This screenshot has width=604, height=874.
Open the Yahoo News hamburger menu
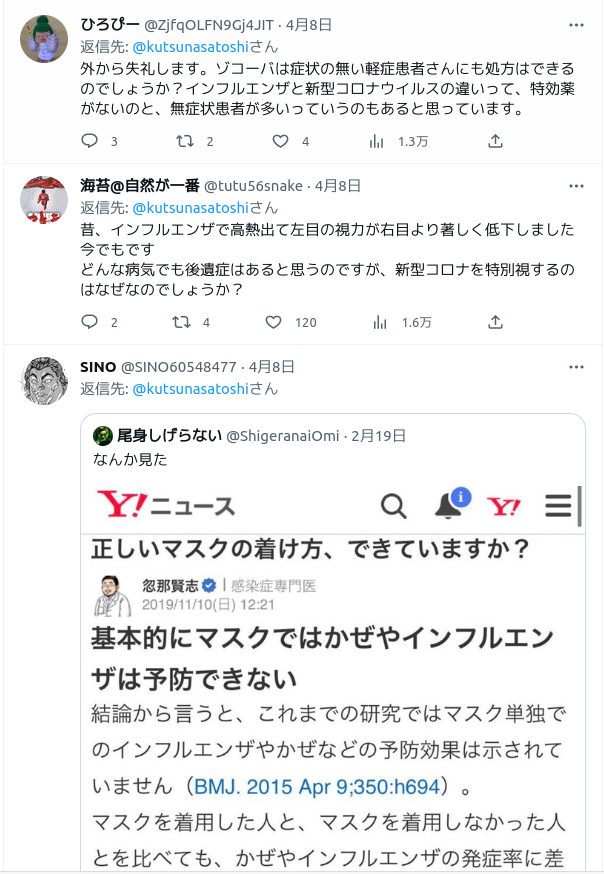[x=558, y=506]
